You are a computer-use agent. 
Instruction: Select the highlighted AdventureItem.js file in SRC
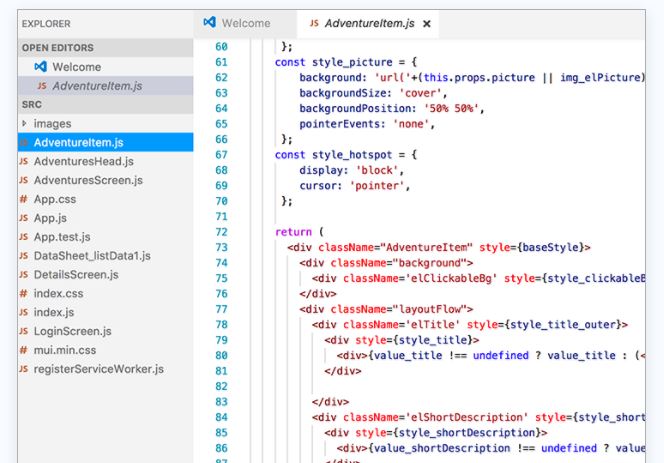pyautogui.click(x=105, y=142)
